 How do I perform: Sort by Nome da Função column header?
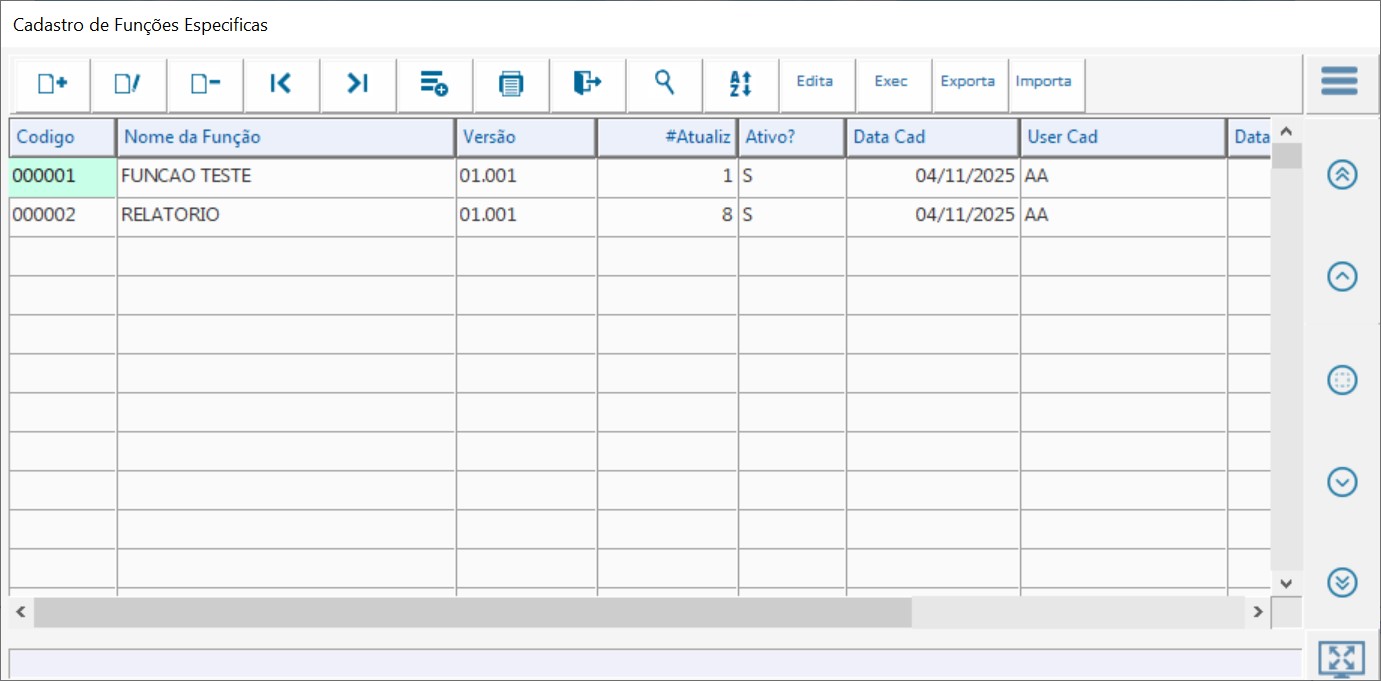pyautogui.click(x=285, y=137)
